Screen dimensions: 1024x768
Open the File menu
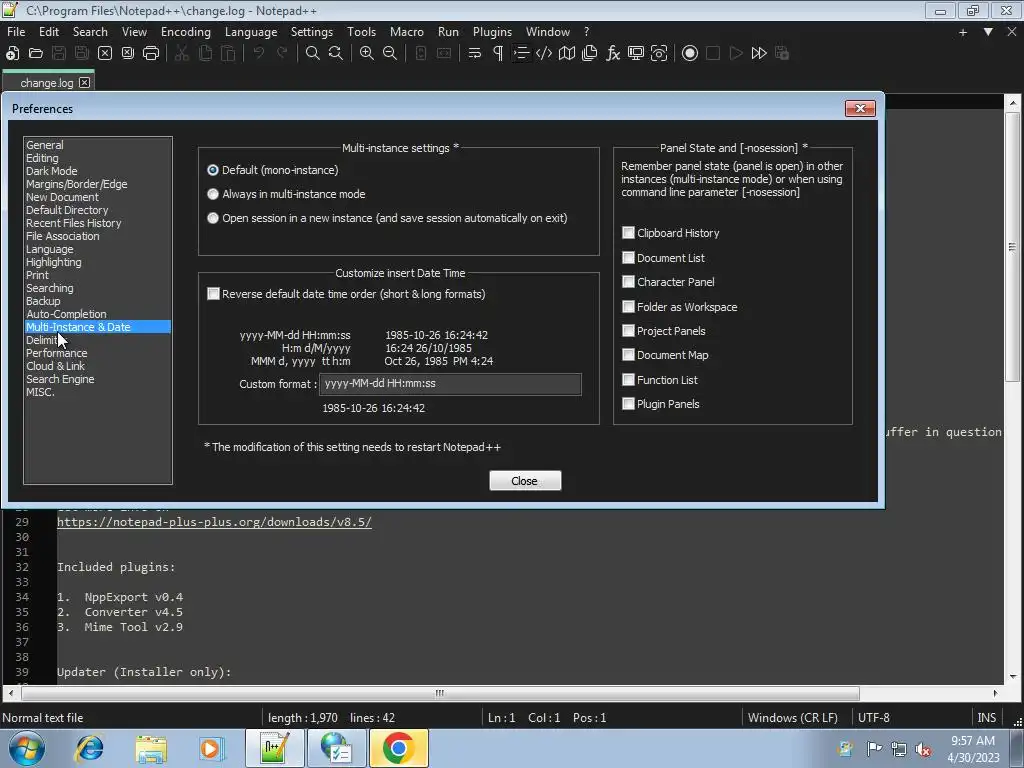pyautogui.click(x=16, y=31)
